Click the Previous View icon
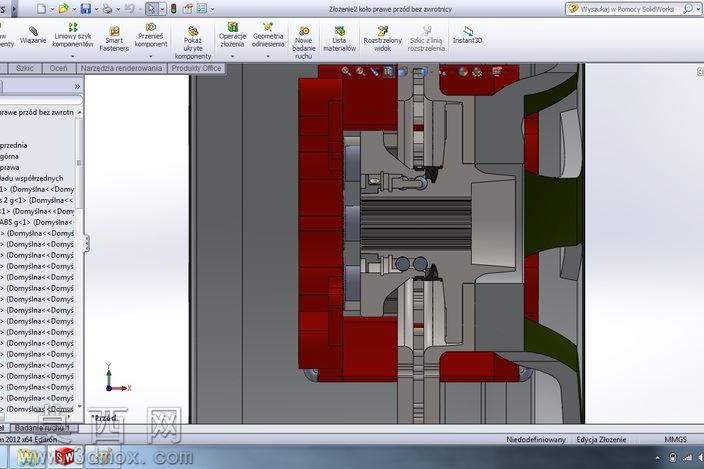The width and height of the screenshot is (704, 469). tap(374, 71)
